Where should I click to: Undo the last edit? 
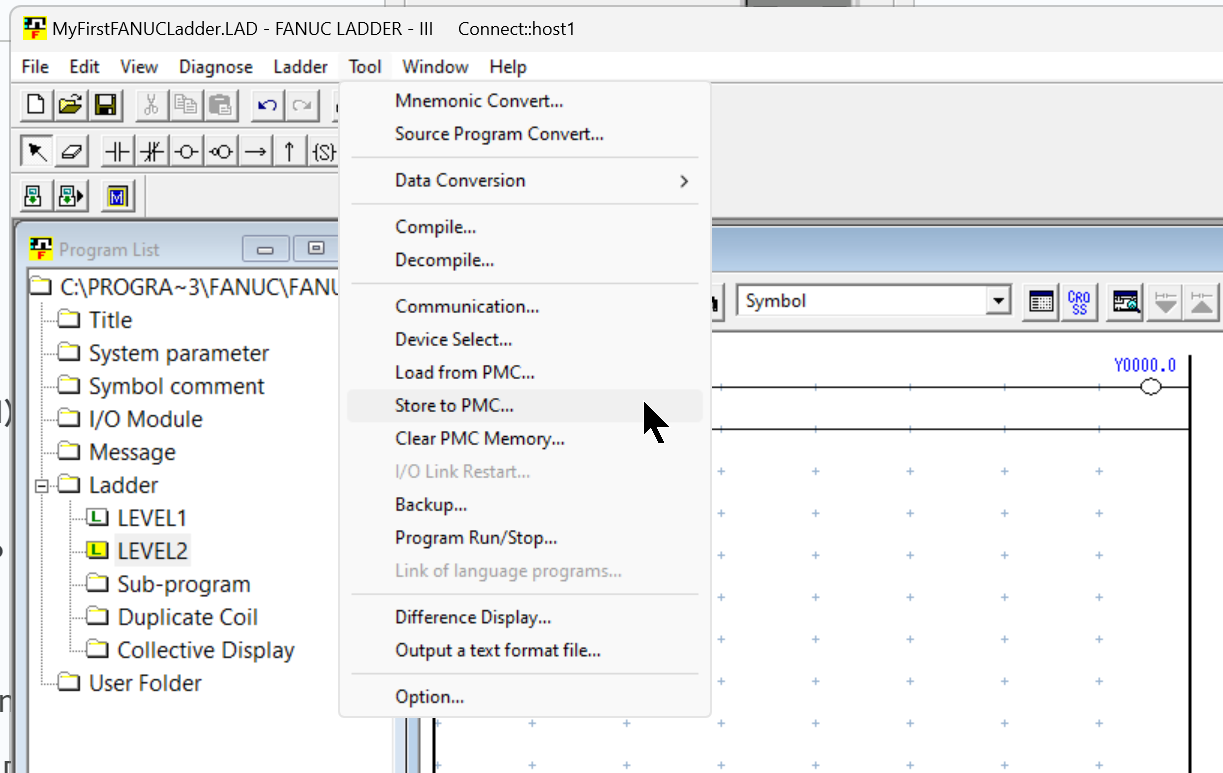coord(267,104)
